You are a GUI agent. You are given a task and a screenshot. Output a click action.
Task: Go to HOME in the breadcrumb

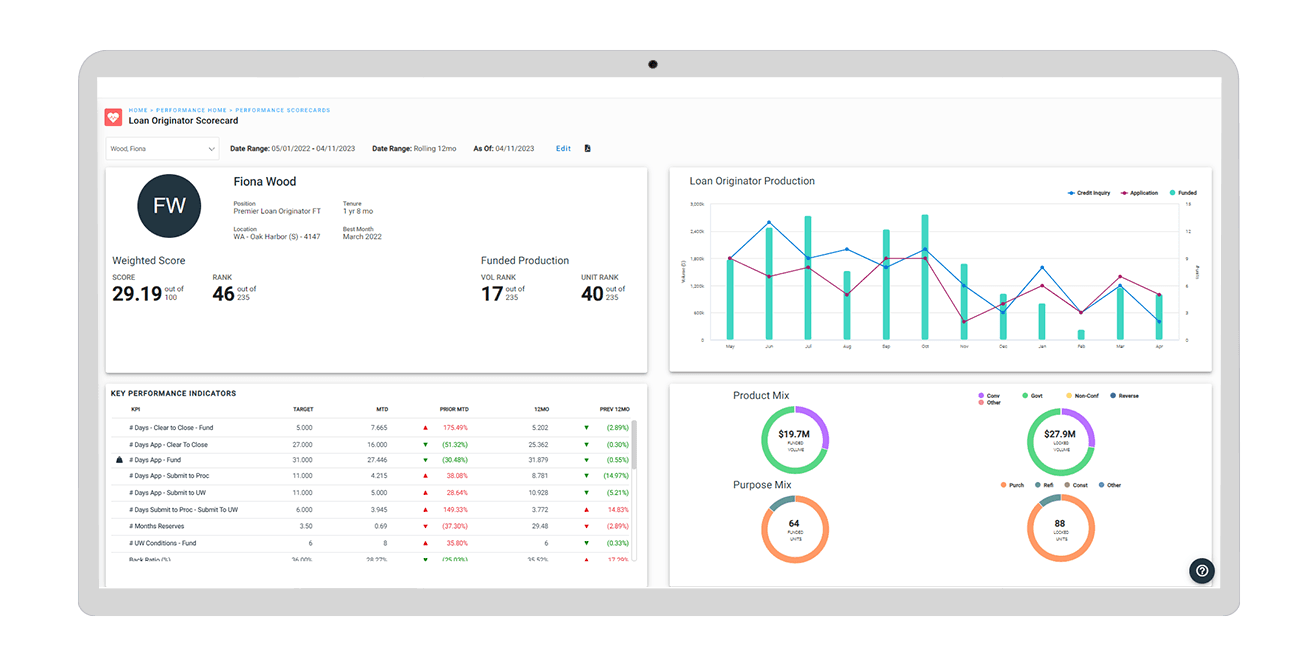pos(138,110)
